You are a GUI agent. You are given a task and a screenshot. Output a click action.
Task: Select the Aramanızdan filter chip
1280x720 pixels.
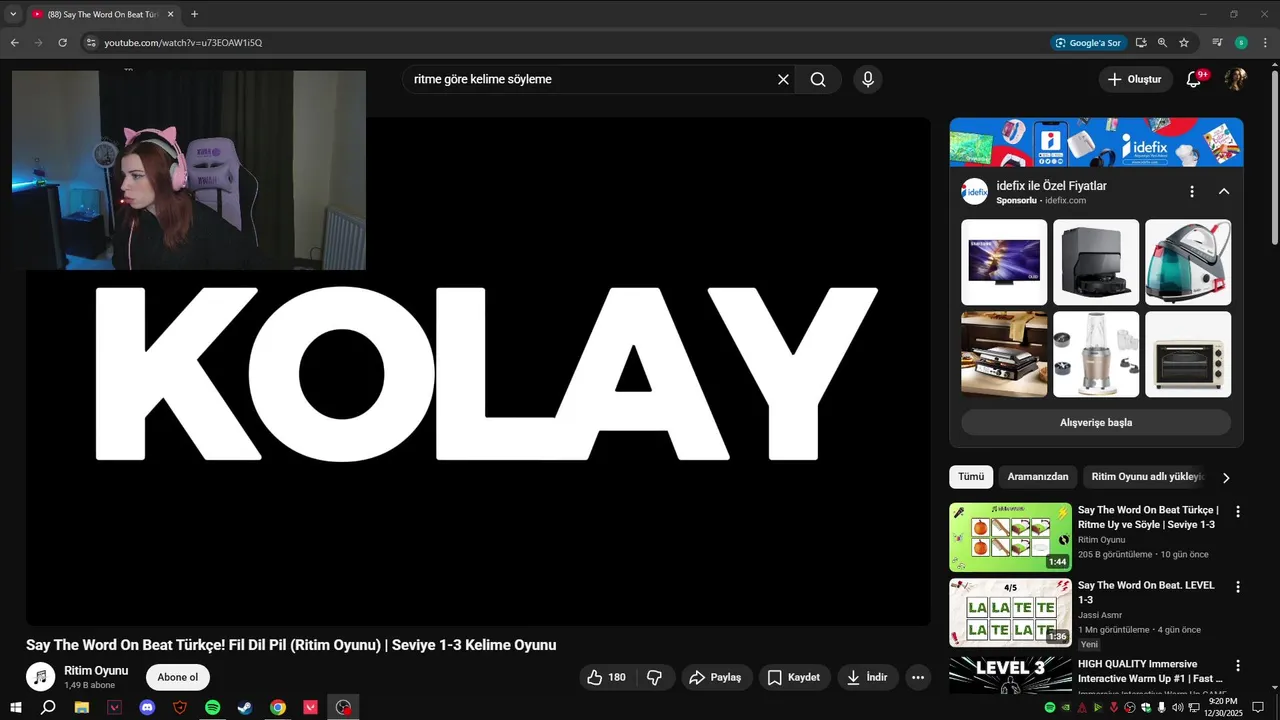pyautogui.click(x=1038, y=477)
